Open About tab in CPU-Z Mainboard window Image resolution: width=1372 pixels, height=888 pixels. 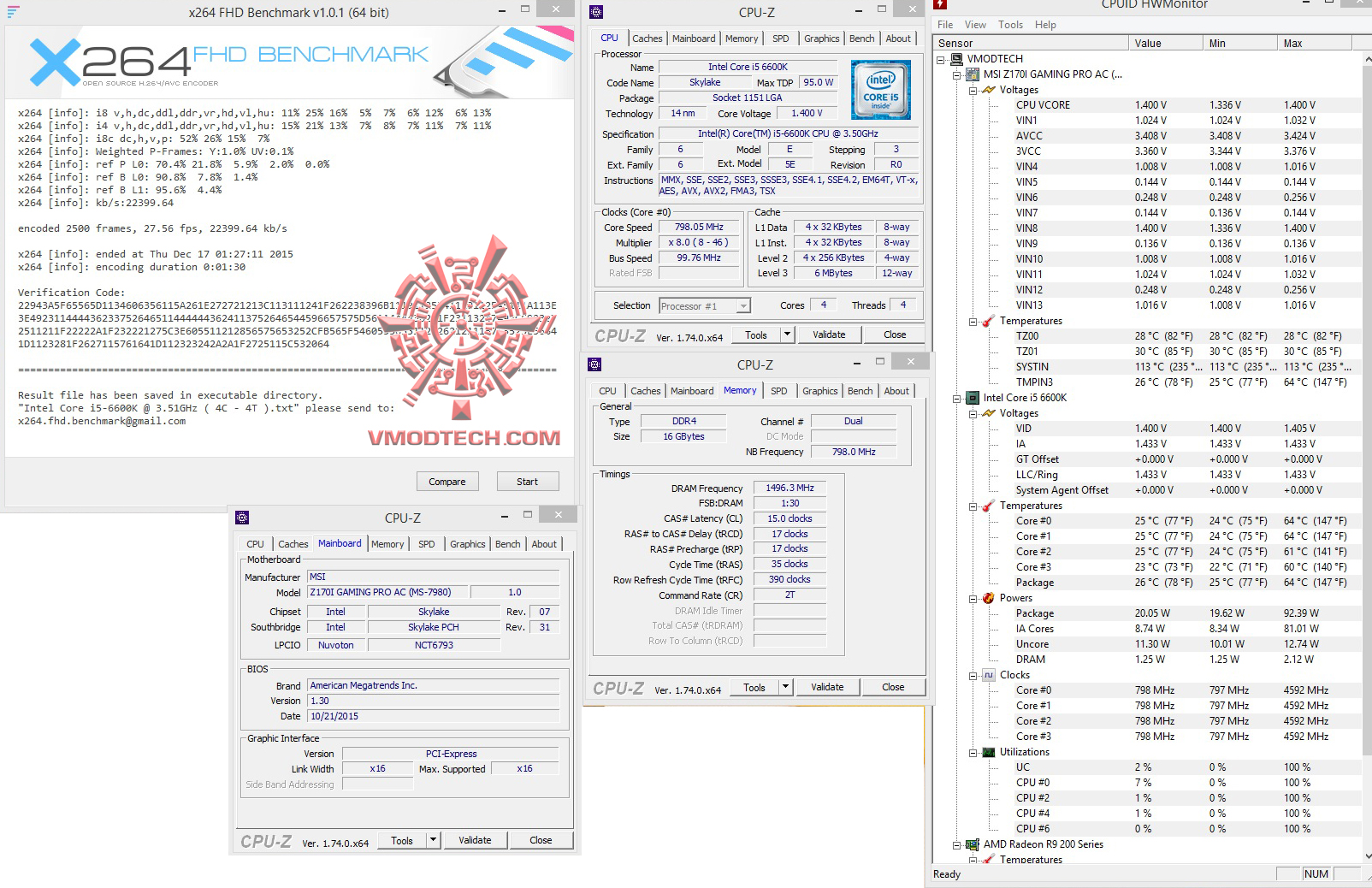point(544,544)
